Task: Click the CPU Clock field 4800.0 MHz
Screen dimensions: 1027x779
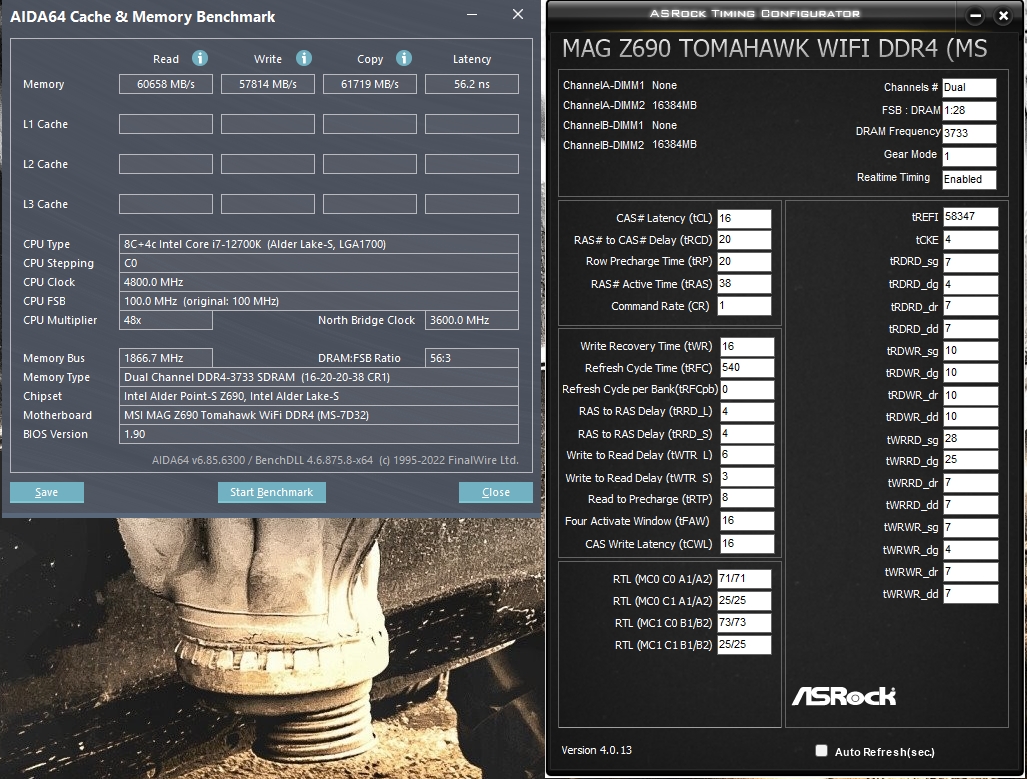Action: [319, 282]
